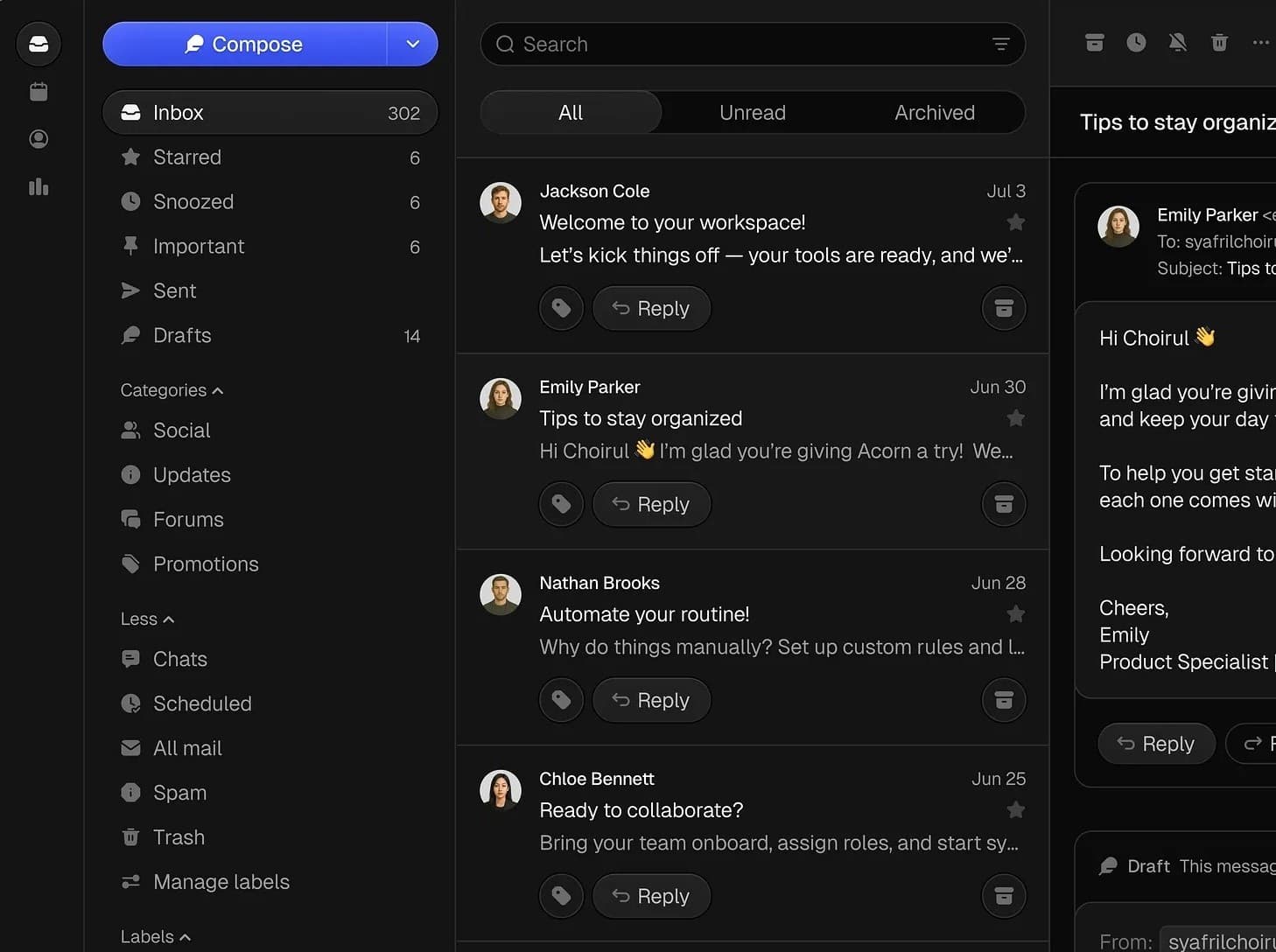Click Nathan Brooks's avatar

pyautogui.click(x=501, y=595)
